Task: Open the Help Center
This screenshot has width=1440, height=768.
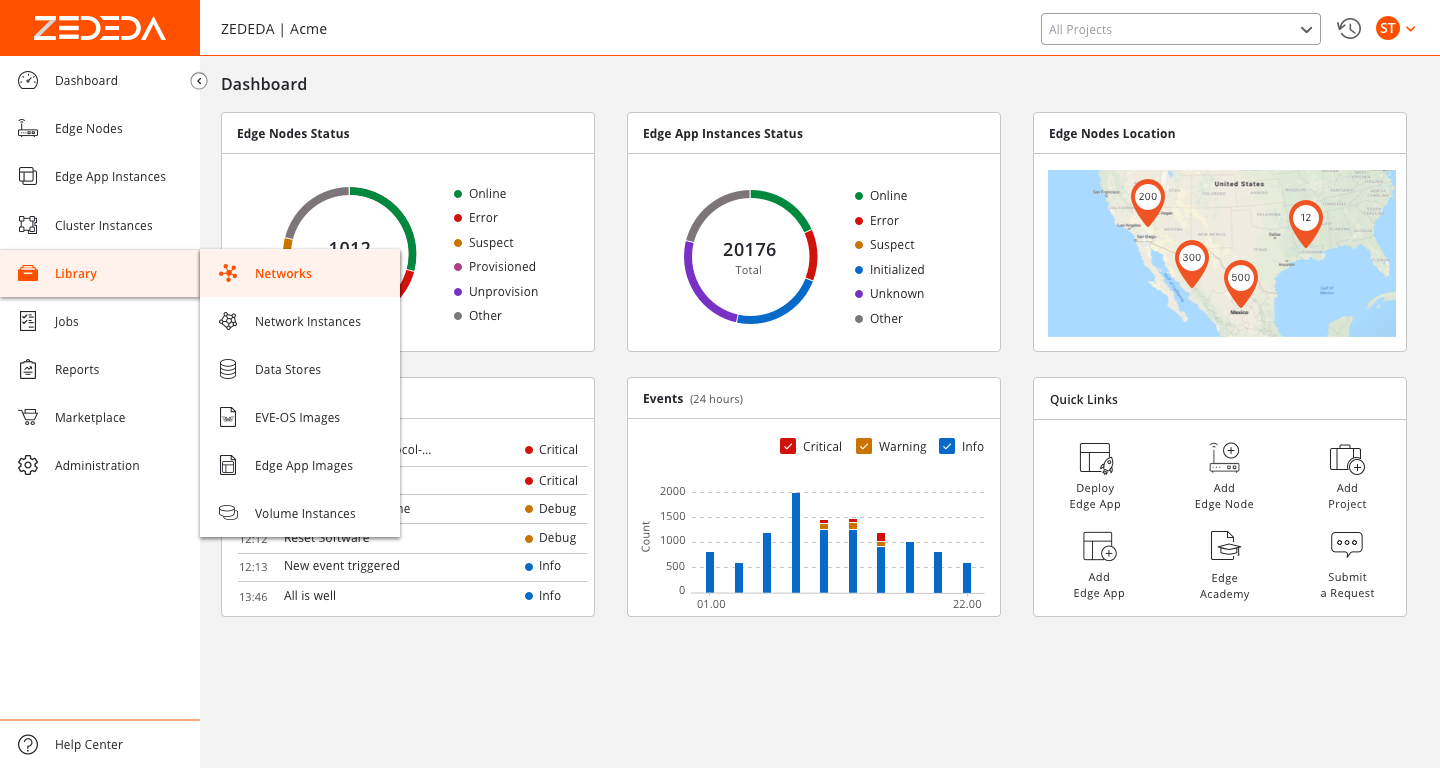Action: (x=89, y=744)
